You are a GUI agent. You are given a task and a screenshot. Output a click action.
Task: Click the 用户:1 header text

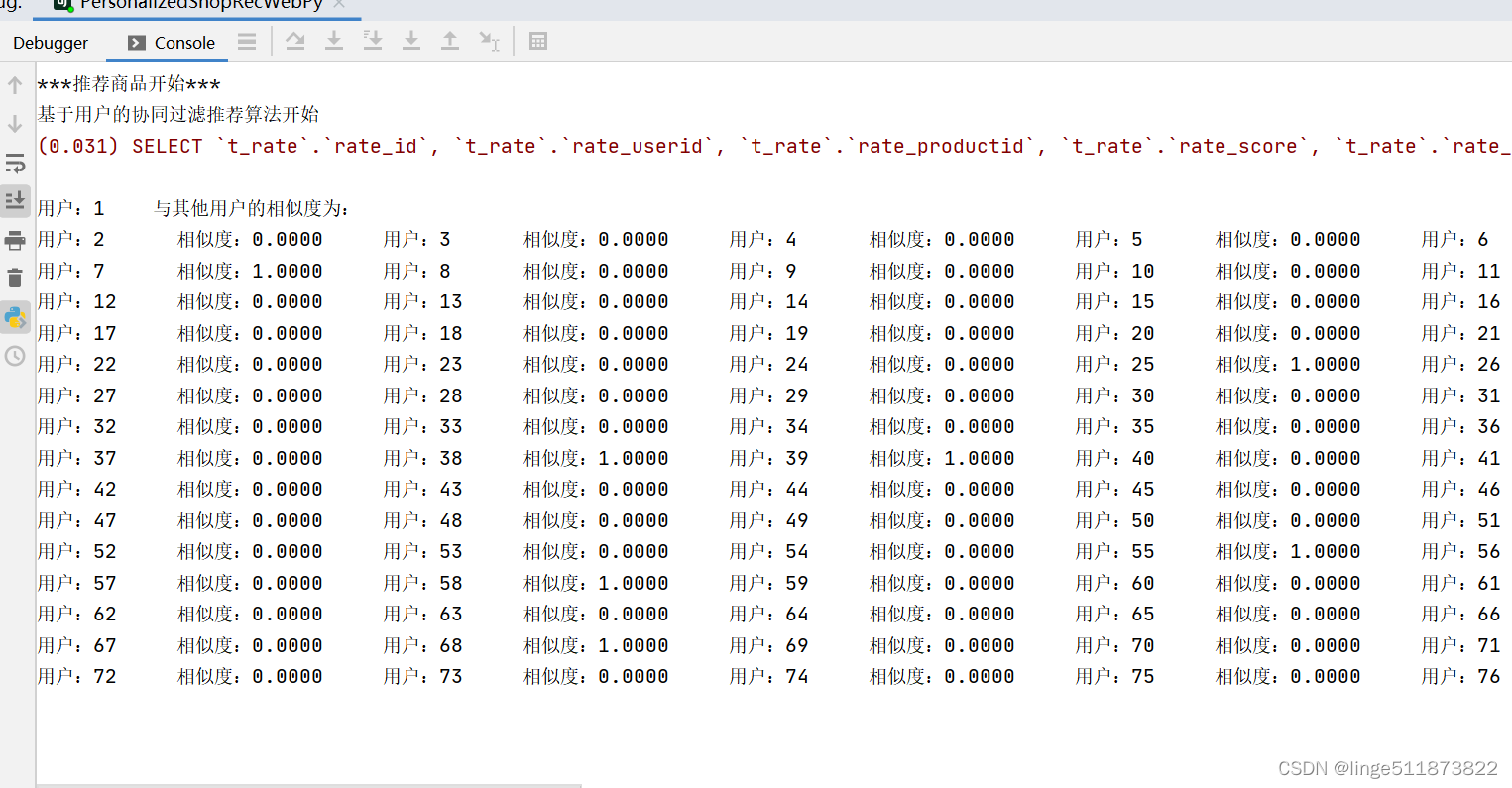(71, 208)
